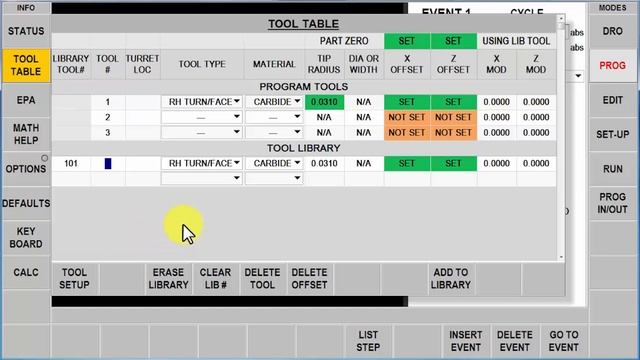Click tool 2 Z OFFSET NOT SET cell
This screenshot has width=640, height=360.
click(453, 117)
